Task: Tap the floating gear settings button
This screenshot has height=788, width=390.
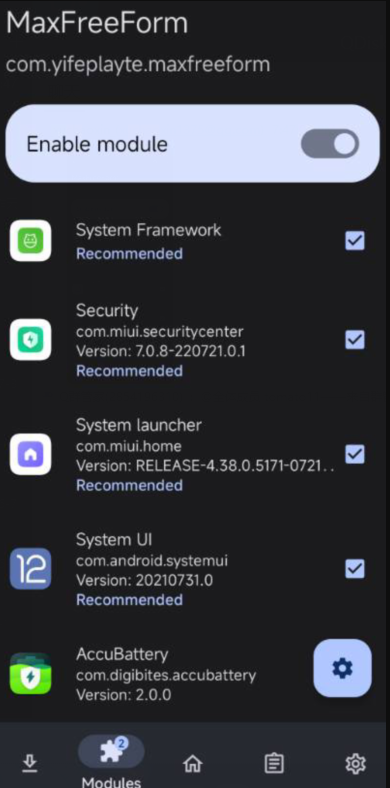Action: click(342, 668)
